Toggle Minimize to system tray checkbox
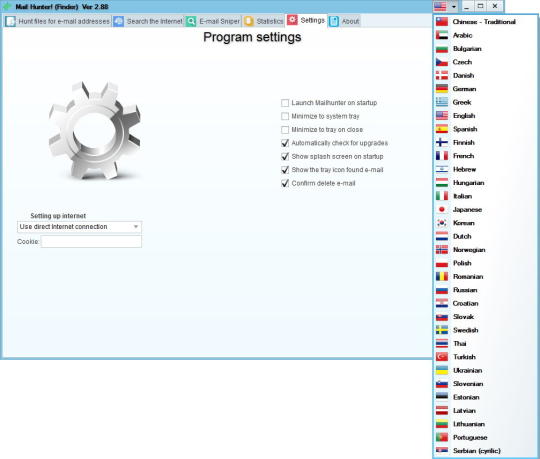The height and width of the screenshot is (459, 540). [x=285, y=116]
